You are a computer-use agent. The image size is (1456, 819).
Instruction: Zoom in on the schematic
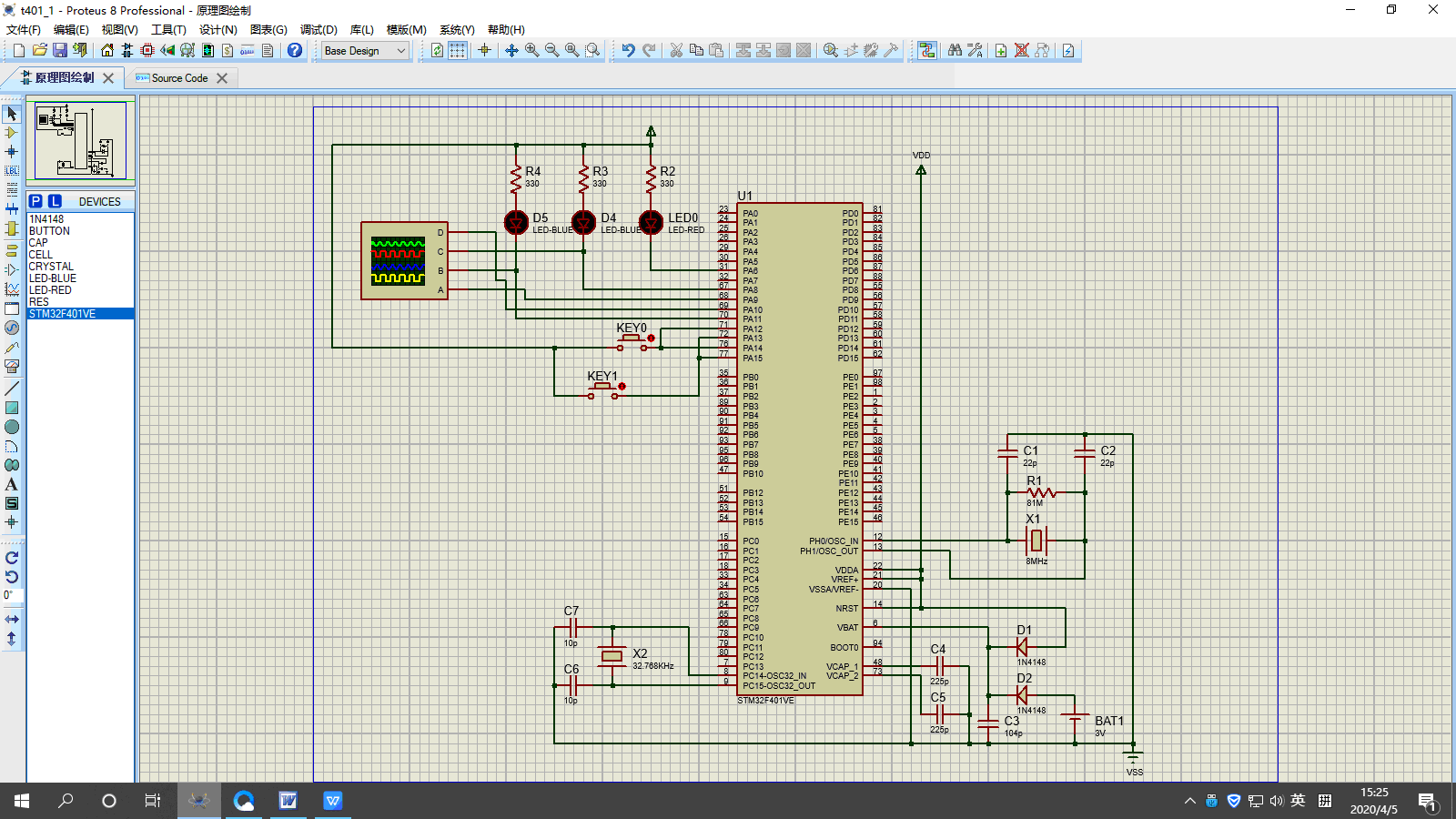(531, 50)
